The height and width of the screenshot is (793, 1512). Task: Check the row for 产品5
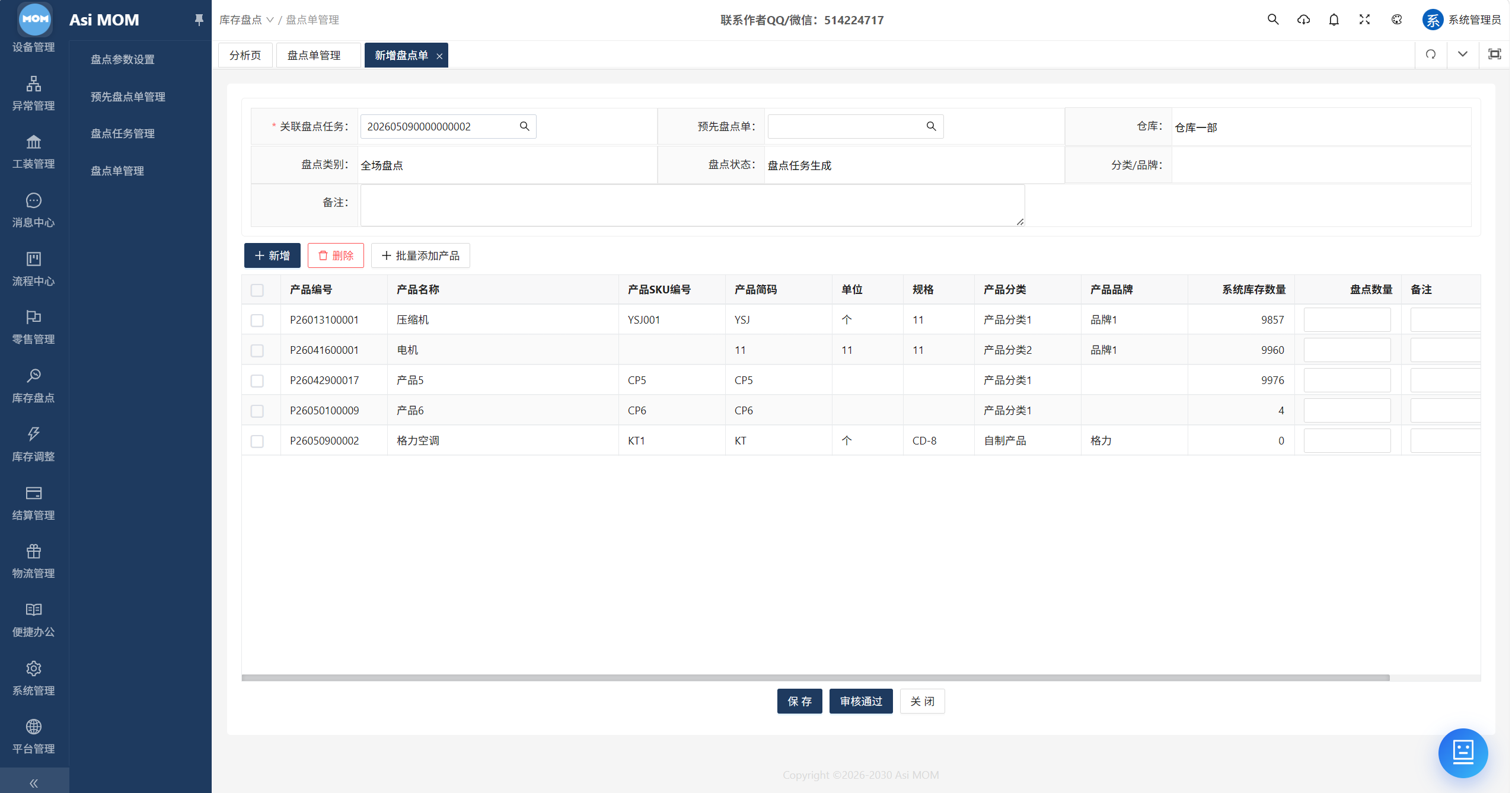(x=257, y=381)
